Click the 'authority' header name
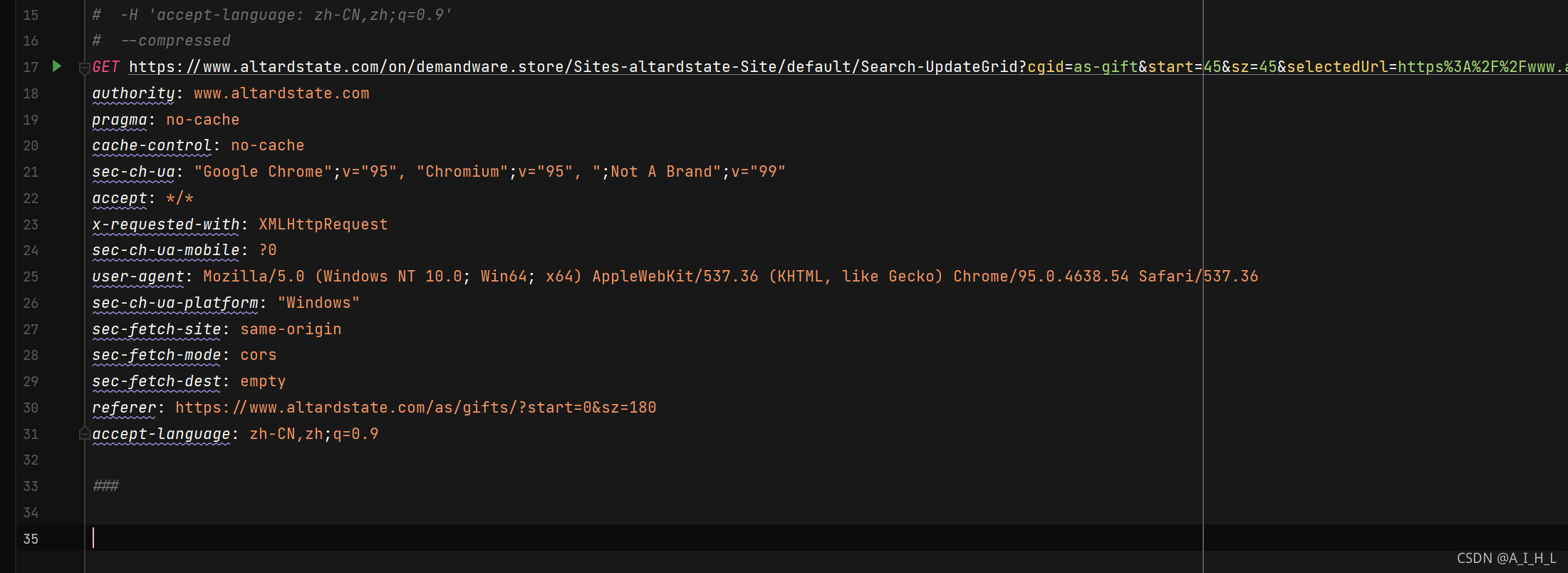This screenshot has height=573, width=1568. click(133, 93)
